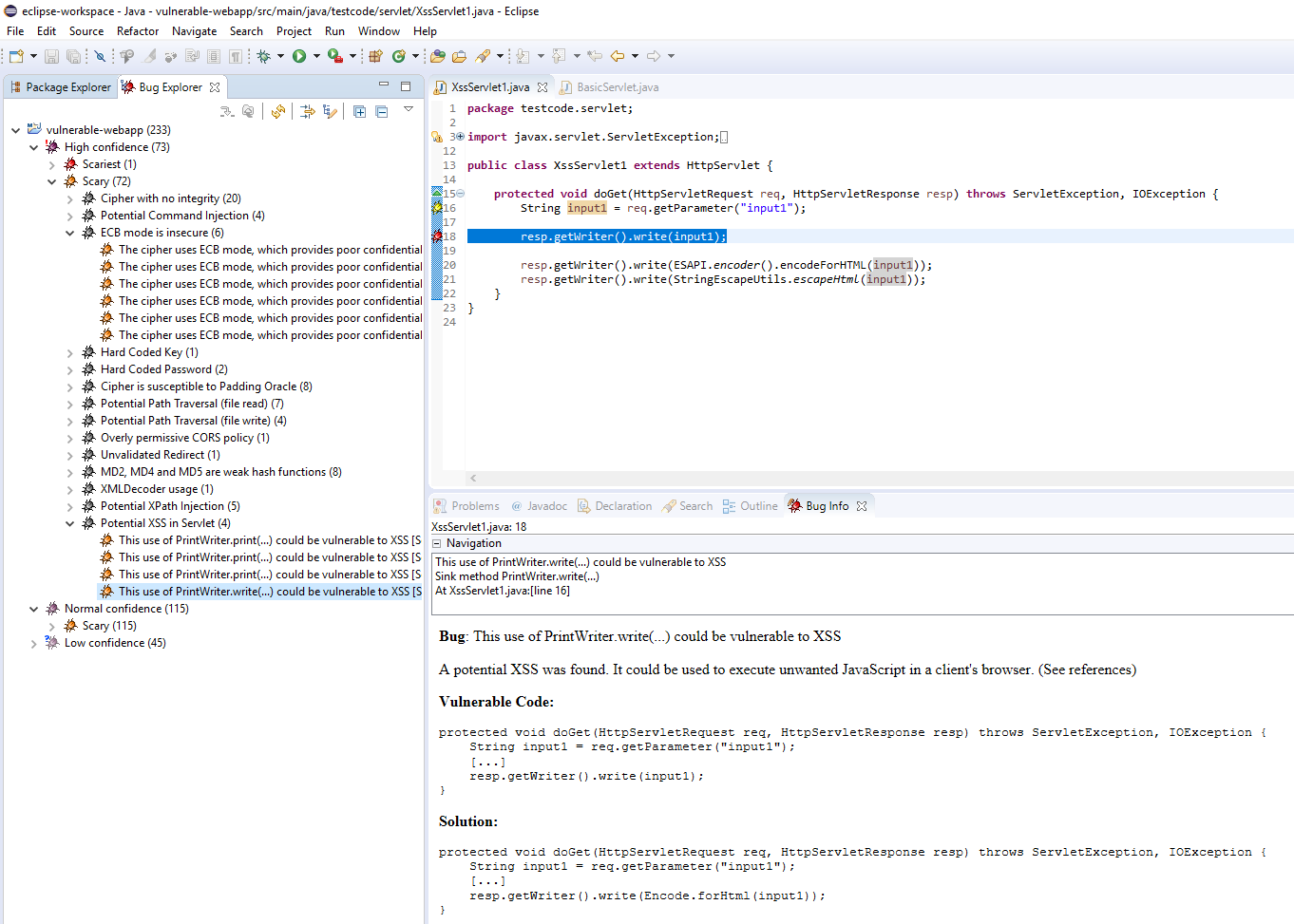Screen dimensions: 1294x924
Task: Open the Bug Explorer view menu dropdown arrow
Action: 409,109
